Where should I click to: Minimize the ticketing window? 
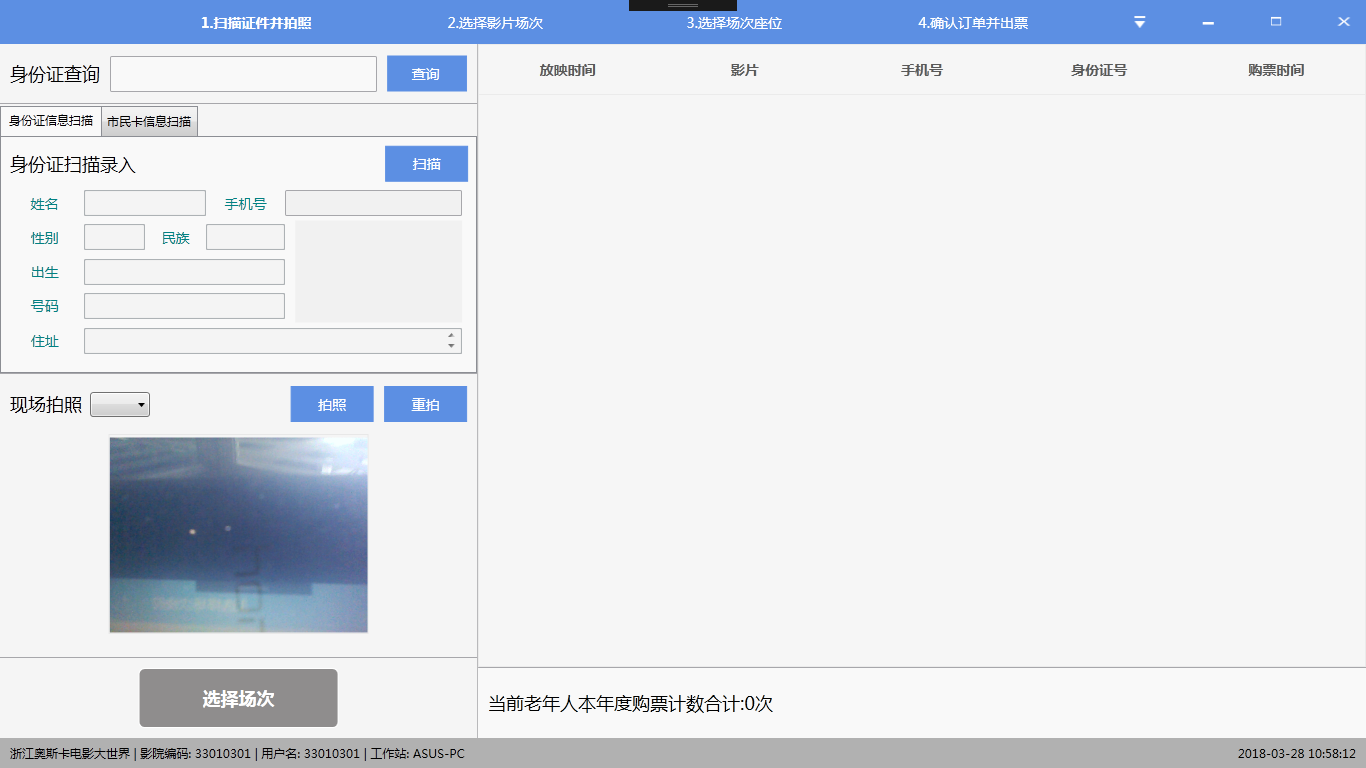[x=1208, y=22]
